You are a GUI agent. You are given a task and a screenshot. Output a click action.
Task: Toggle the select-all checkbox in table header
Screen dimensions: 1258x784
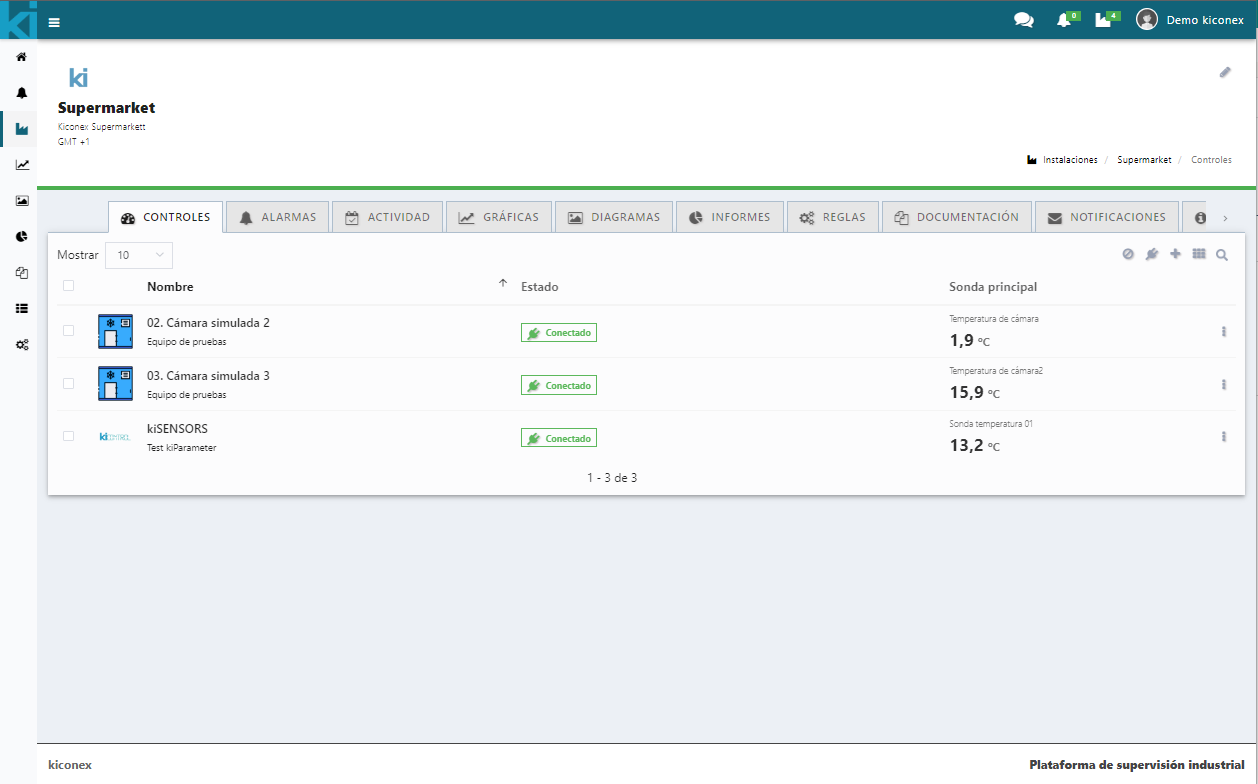pyautogui.click(x=68, y=286)
